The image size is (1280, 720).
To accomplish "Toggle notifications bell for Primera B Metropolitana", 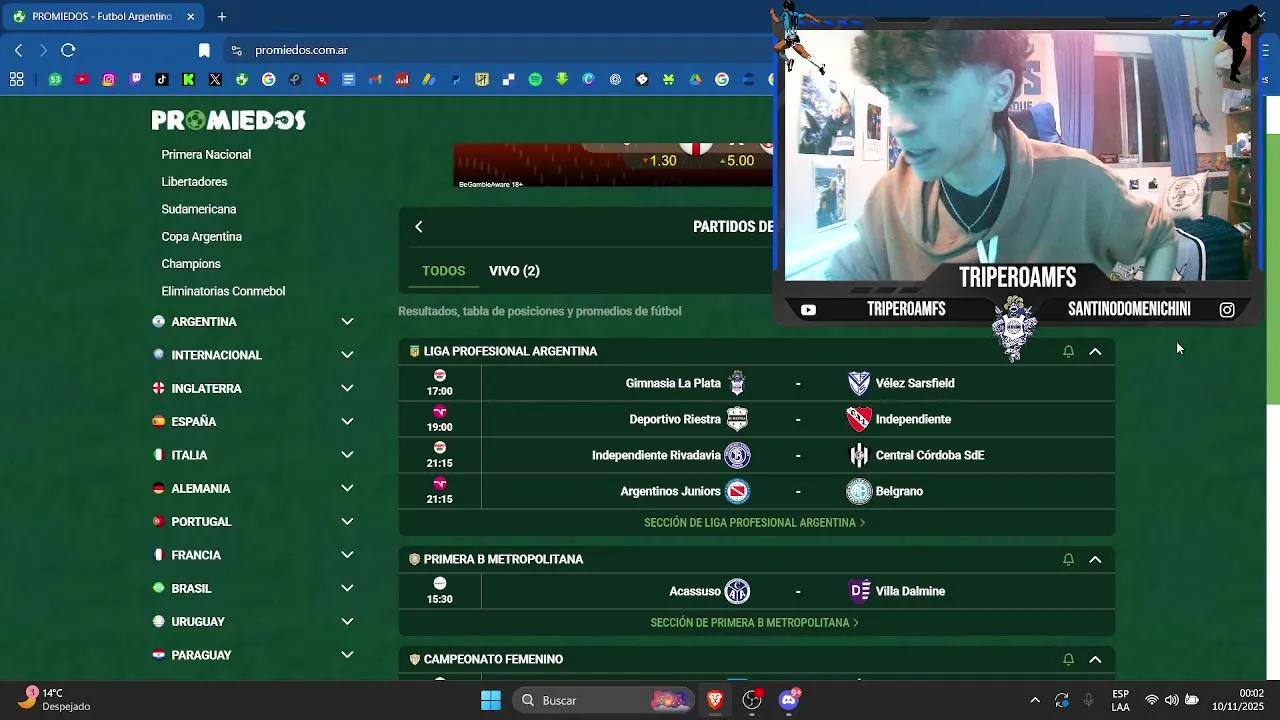I will tap(1068, 559).
